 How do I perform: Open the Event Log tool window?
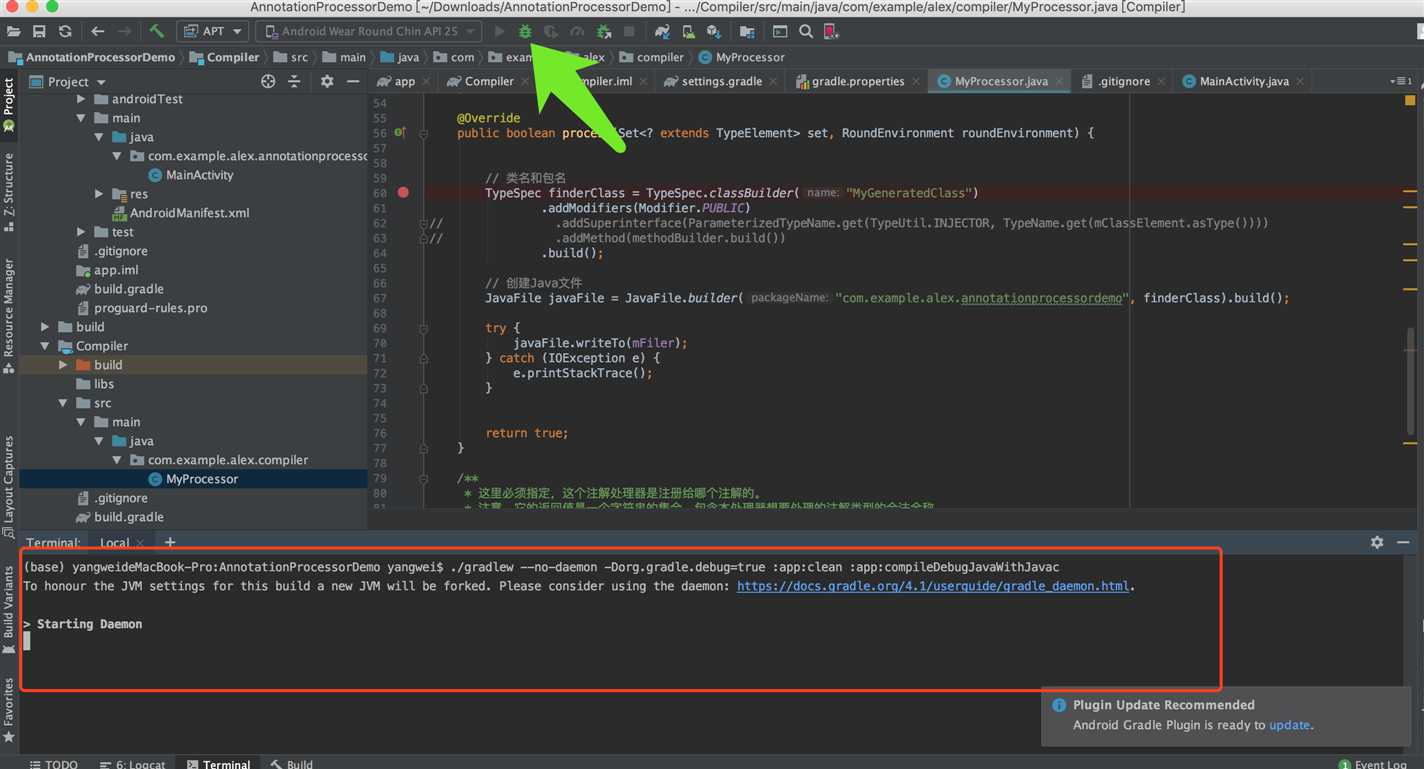click(1373, 764)
